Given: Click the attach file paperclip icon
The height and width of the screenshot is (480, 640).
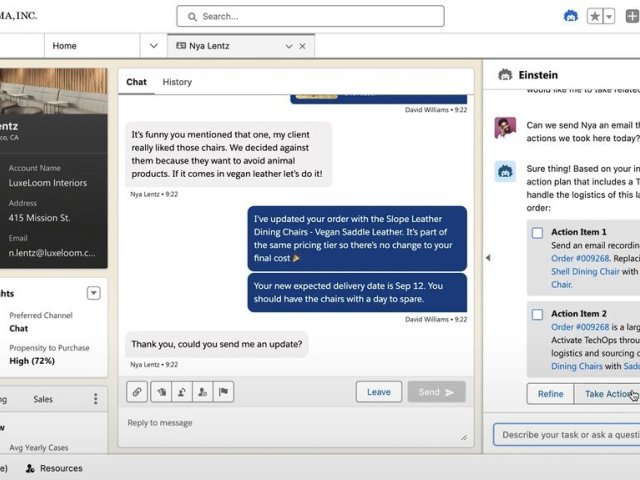Looking at the screenshot, I should (137, 392).
